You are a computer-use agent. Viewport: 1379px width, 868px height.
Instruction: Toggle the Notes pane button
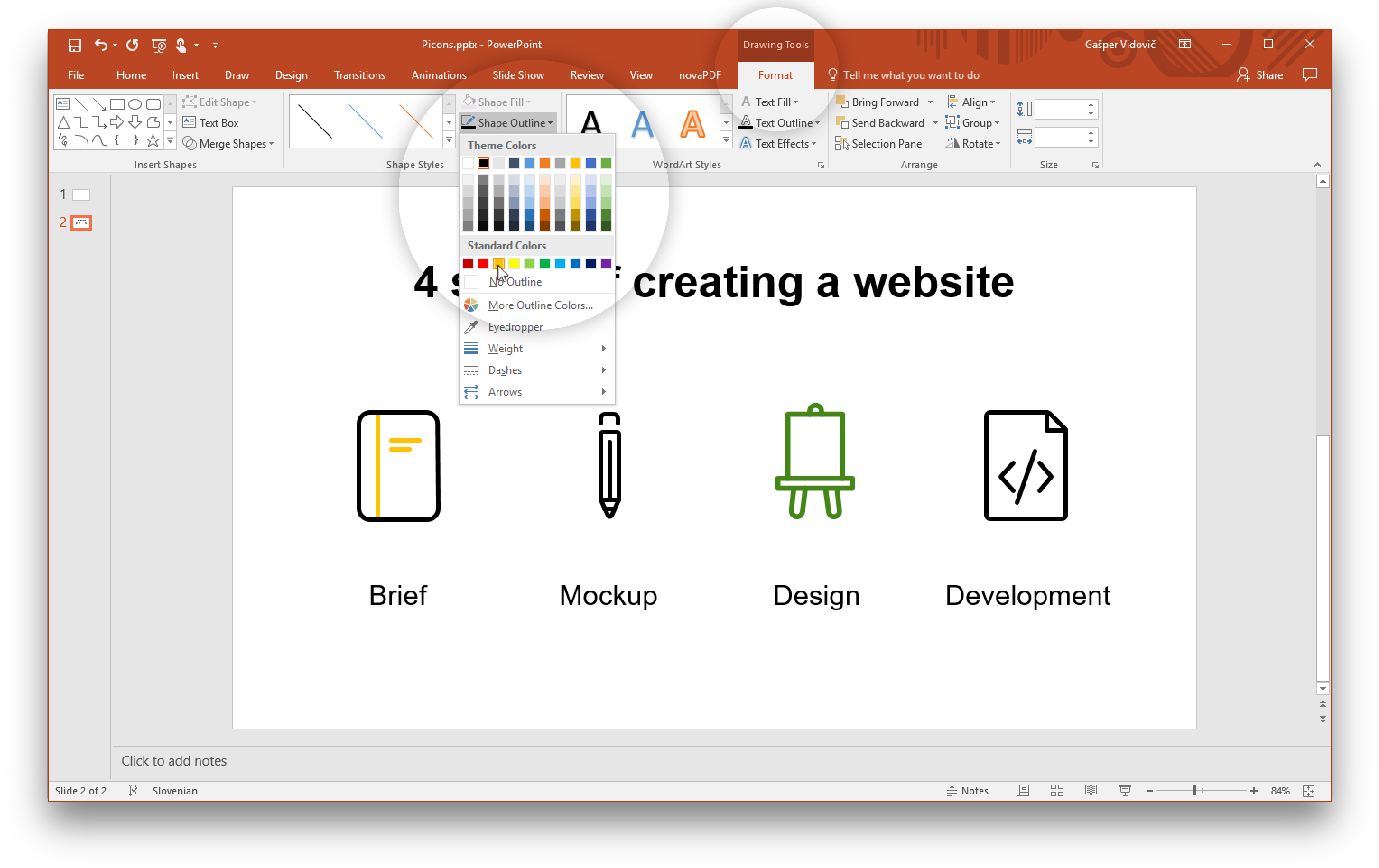click(967, 790)
